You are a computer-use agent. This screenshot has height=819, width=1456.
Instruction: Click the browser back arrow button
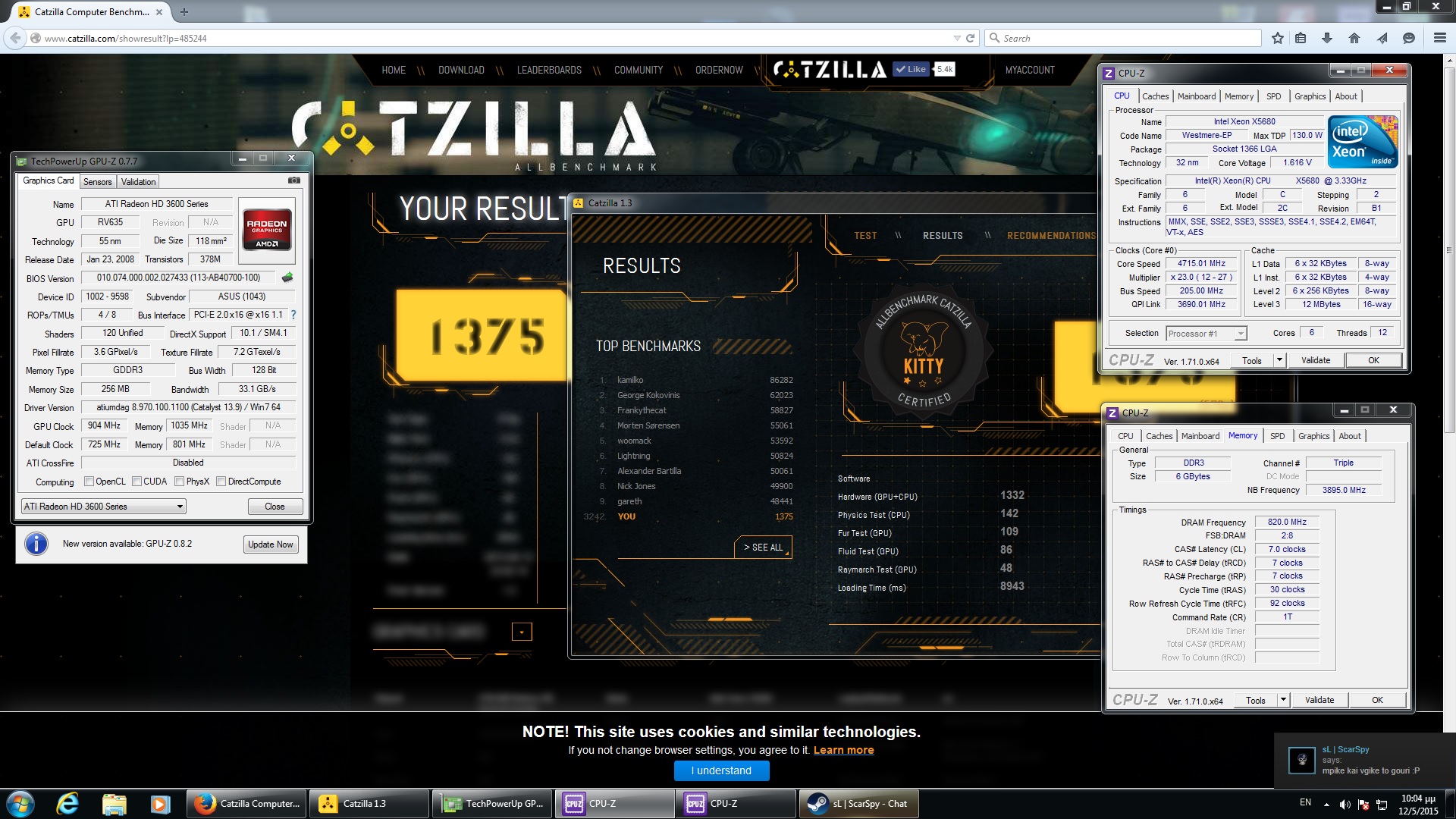tap(15, 38)
